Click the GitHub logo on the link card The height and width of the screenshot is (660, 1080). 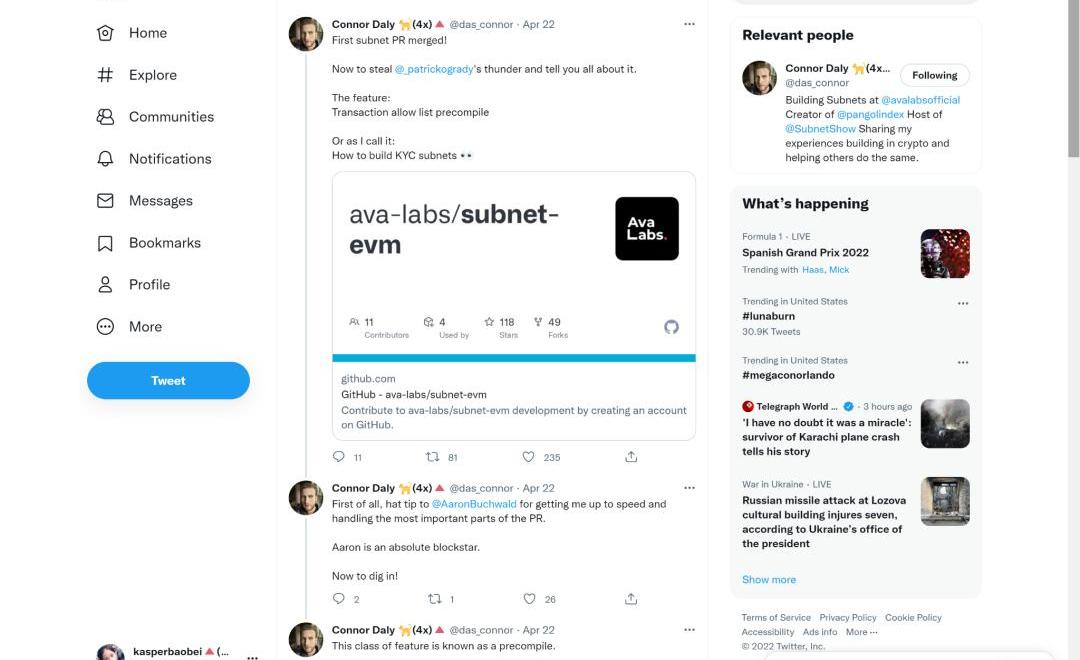671,327
